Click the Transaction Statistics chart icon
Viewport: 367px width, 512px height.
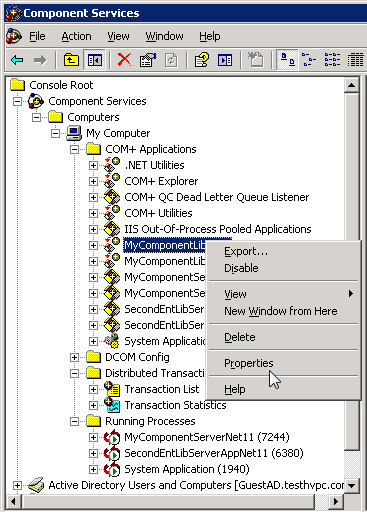click(112, 405)
